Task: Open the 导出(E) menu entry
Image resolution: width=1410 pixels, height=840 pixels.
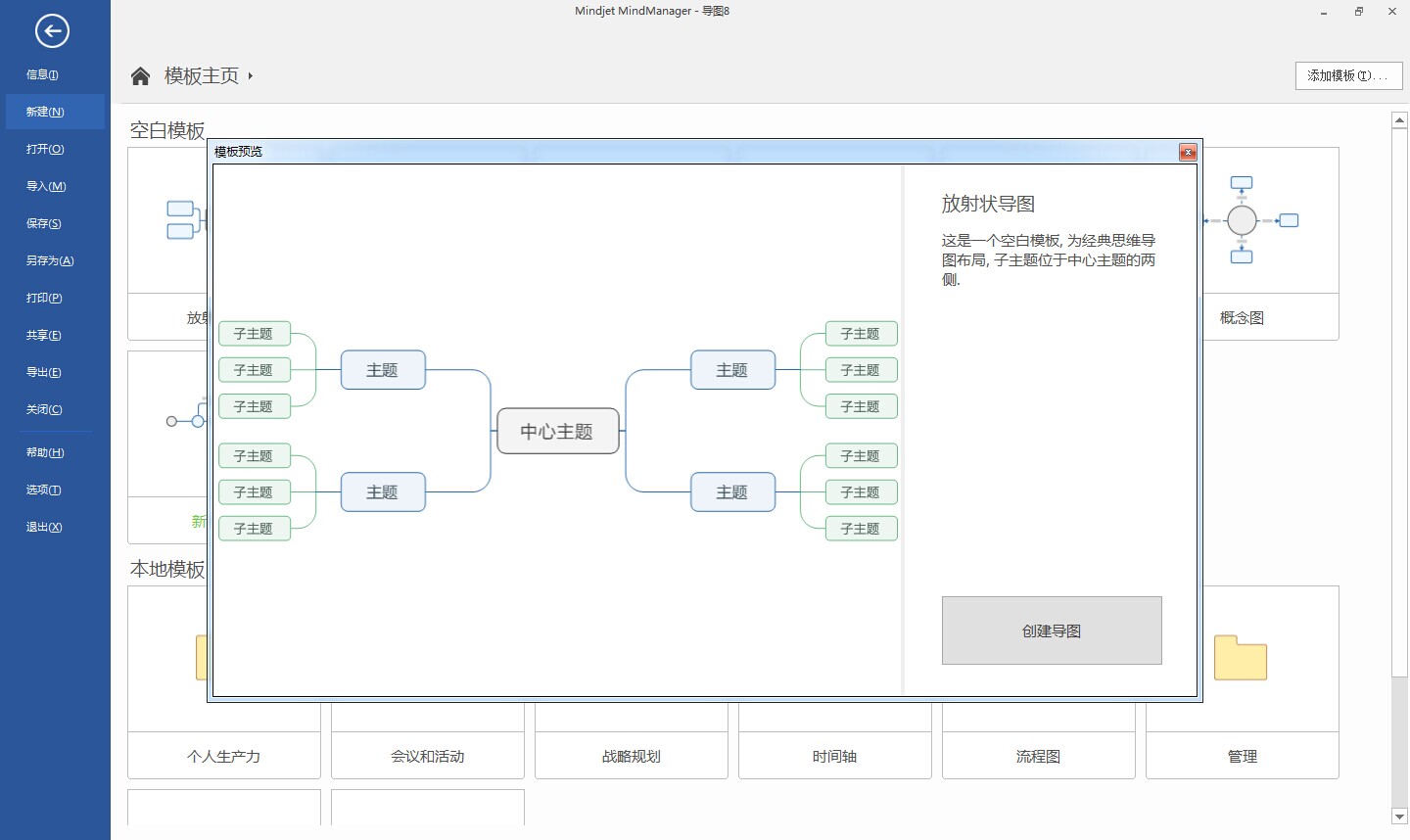Action: tap(43, 372)
